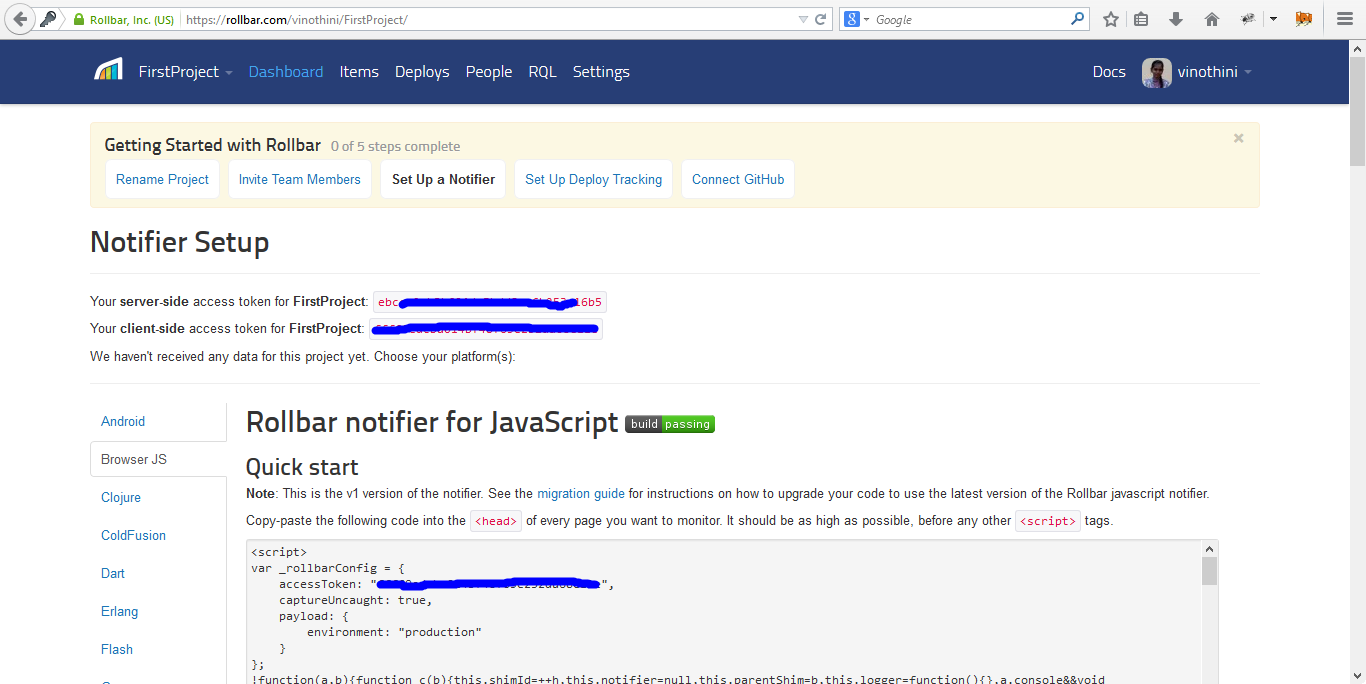The height and width of the screenshot is (684, 1366).
Task: Click inside the script code box
Action: [723, 612]
